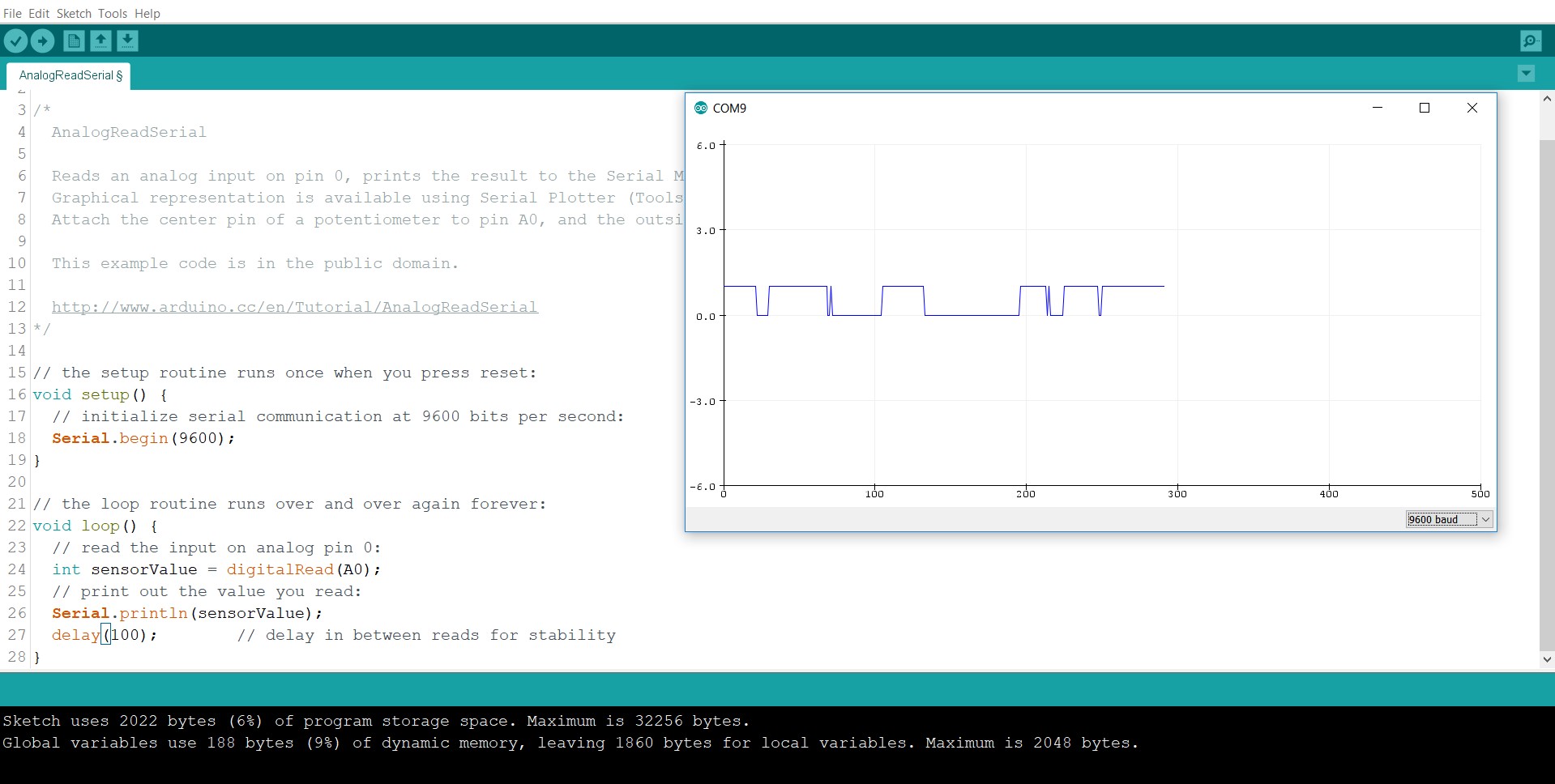Click the 'This example code is in the public domain' comment
Viewport: 1555px width, 784px height.
[255, 263]
